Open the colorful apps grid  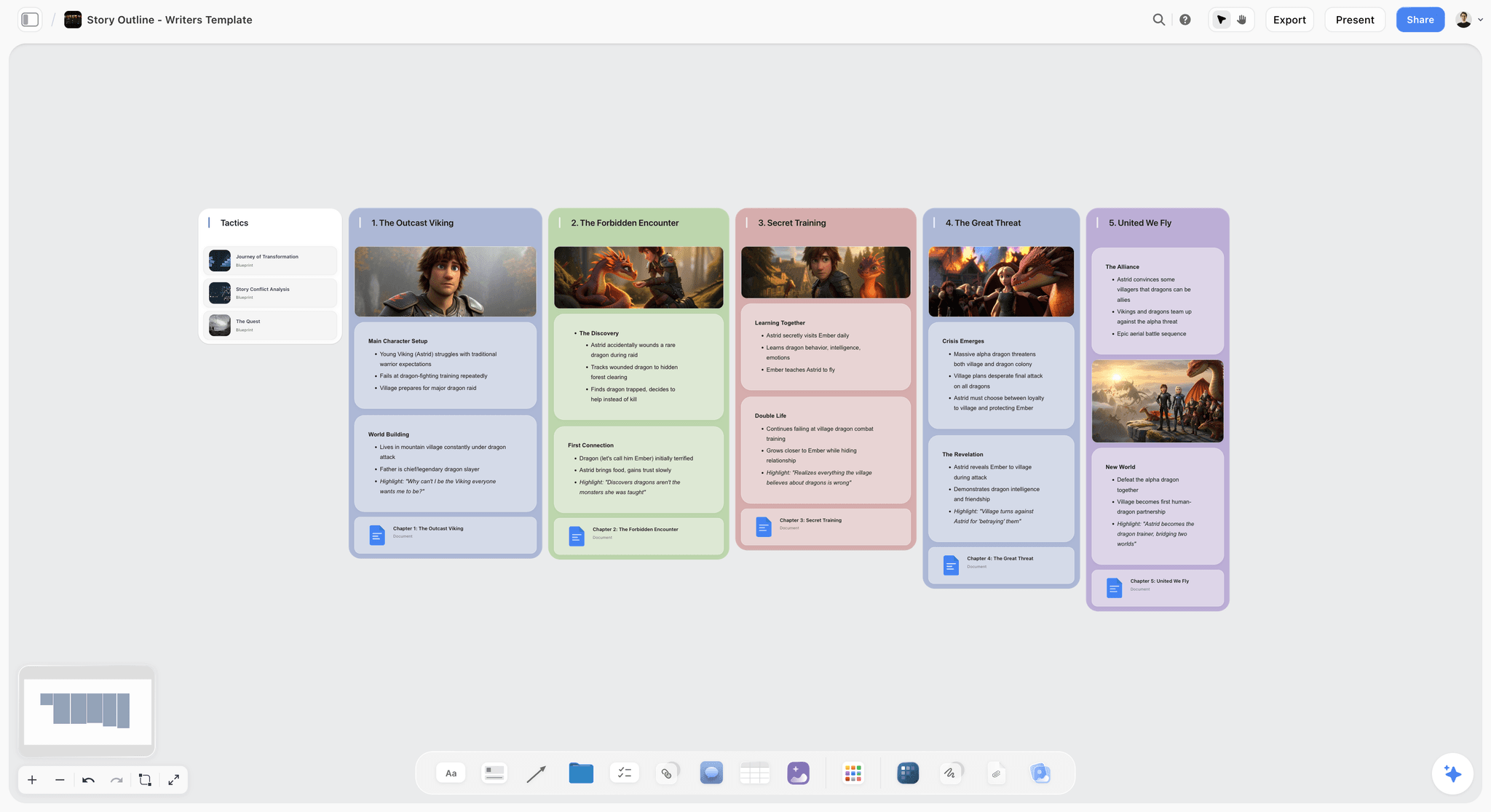(853, 773)
